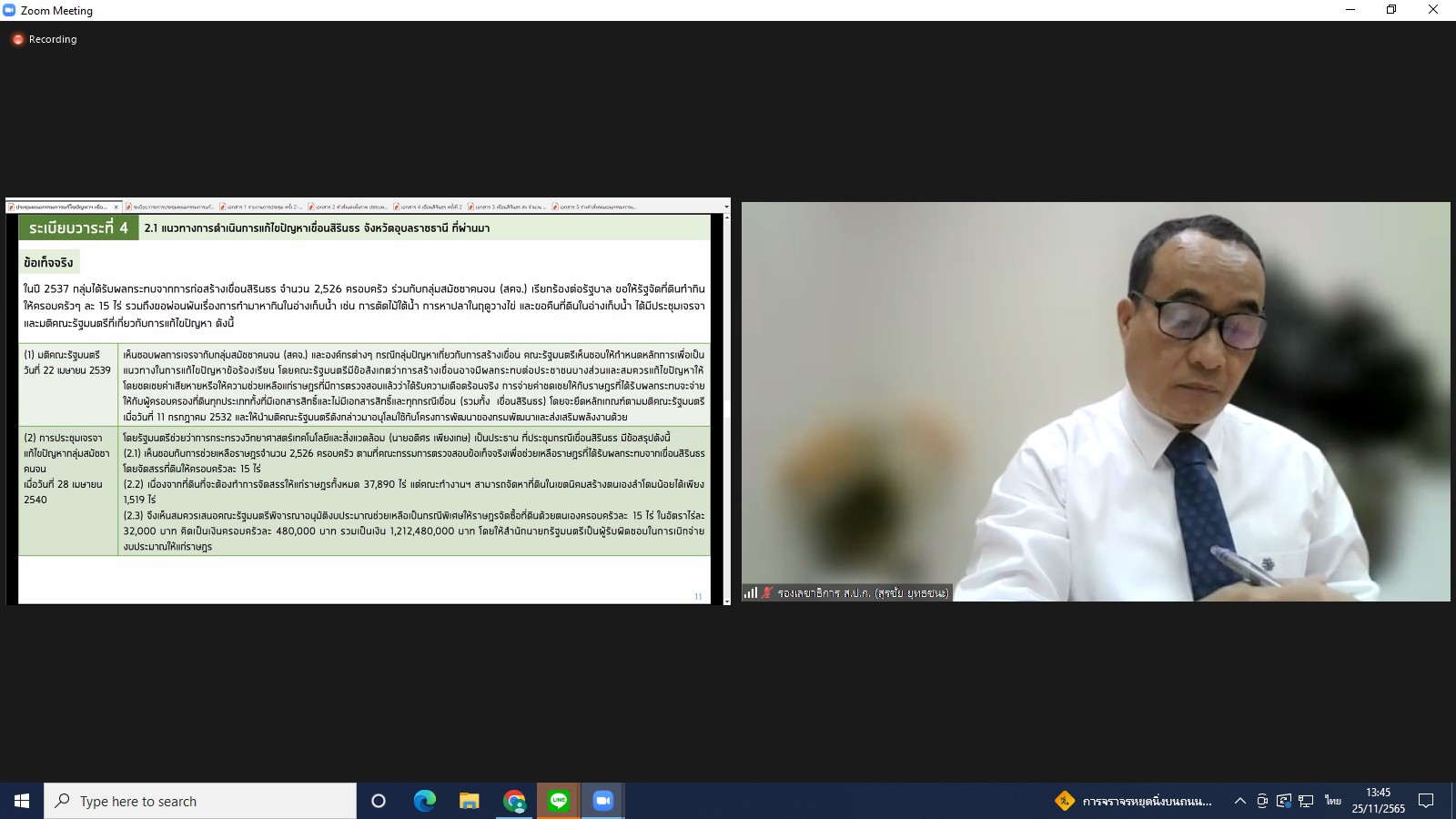
Task: Open LINE from the taskbar
Action: point(559,801)
